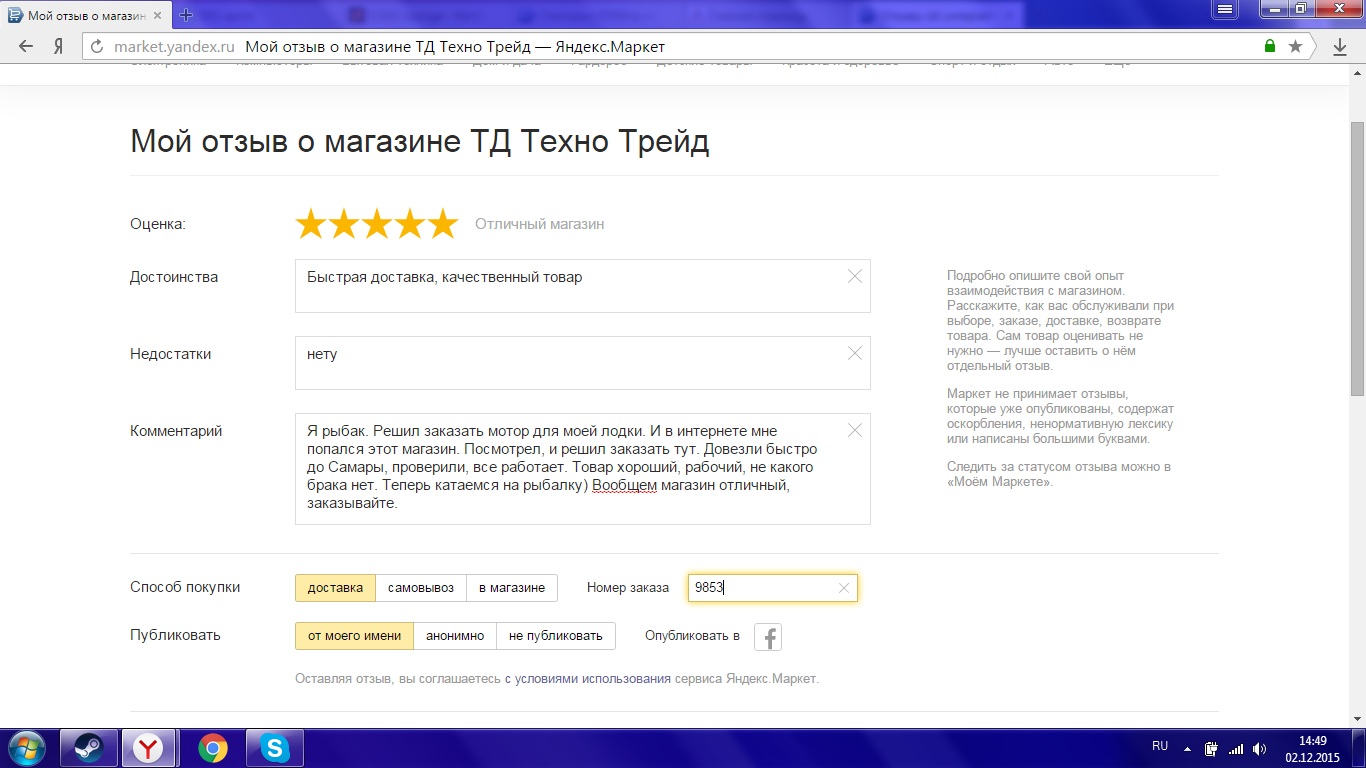The height and width of the screenshot is (768, 1366).
Task: Click the Отличный магазин rating label
Action: pos(539,224)
